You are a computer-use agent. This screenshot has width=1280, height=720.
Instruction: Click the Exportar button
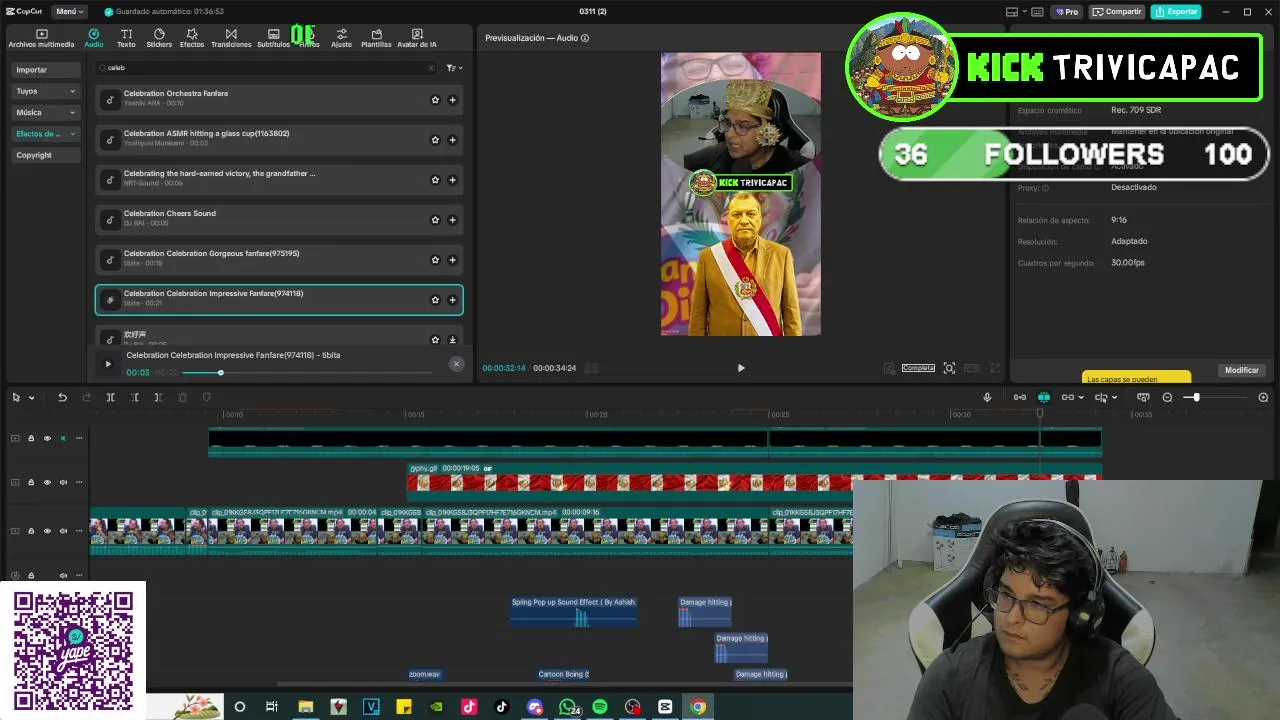pos(1176,12)
